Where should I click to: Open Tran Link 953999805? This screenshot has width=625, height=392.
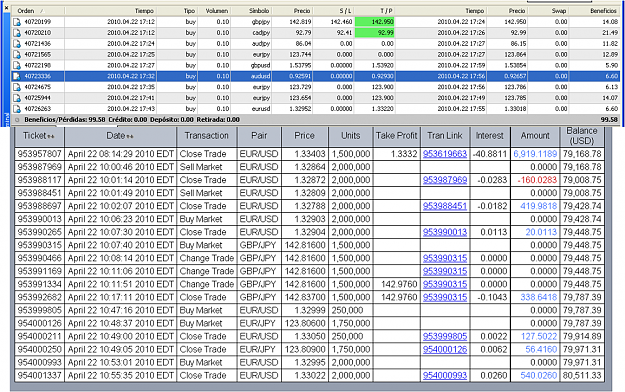pos(445,336)
